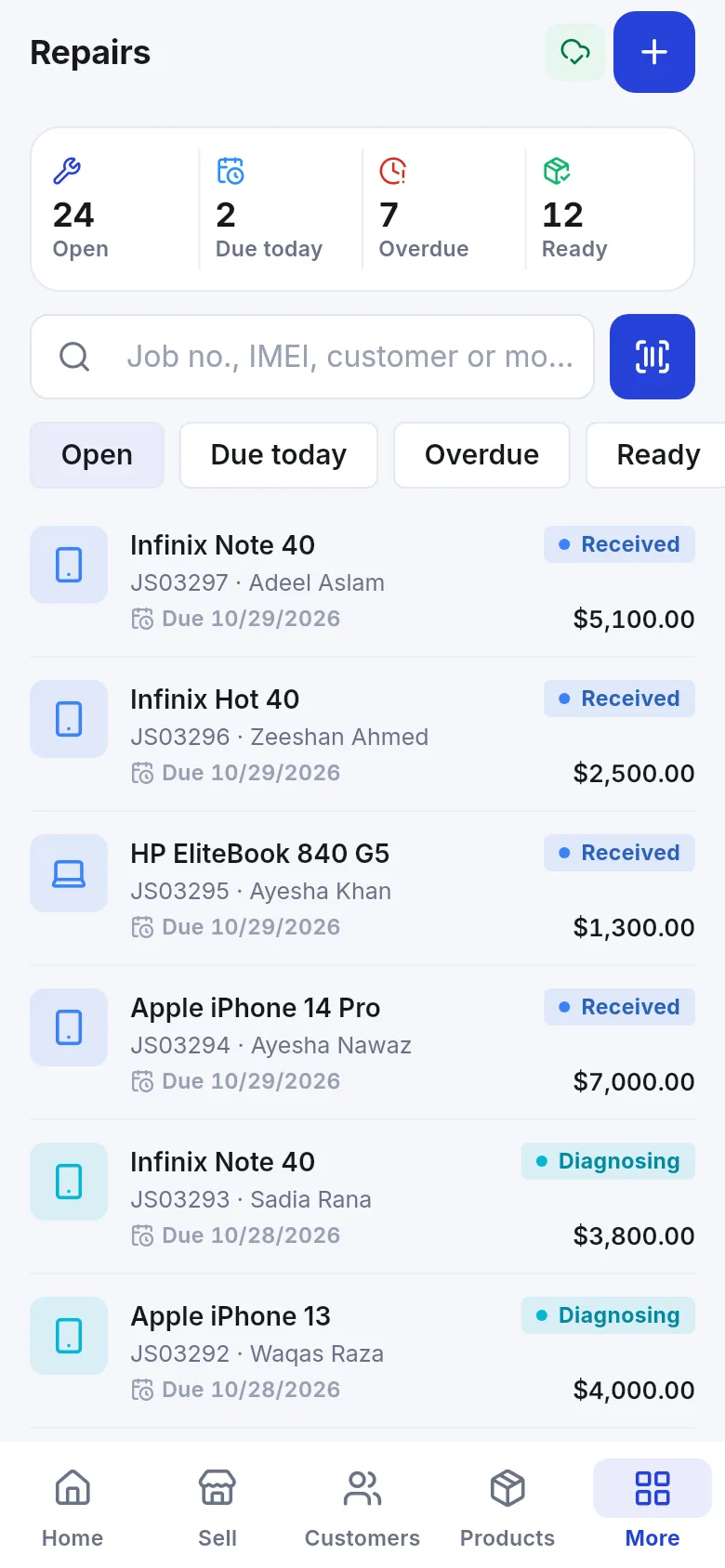The image size is (725, 1568).
Task: Open Customers in bottom navigation
Action: (x=362, y=1508)
